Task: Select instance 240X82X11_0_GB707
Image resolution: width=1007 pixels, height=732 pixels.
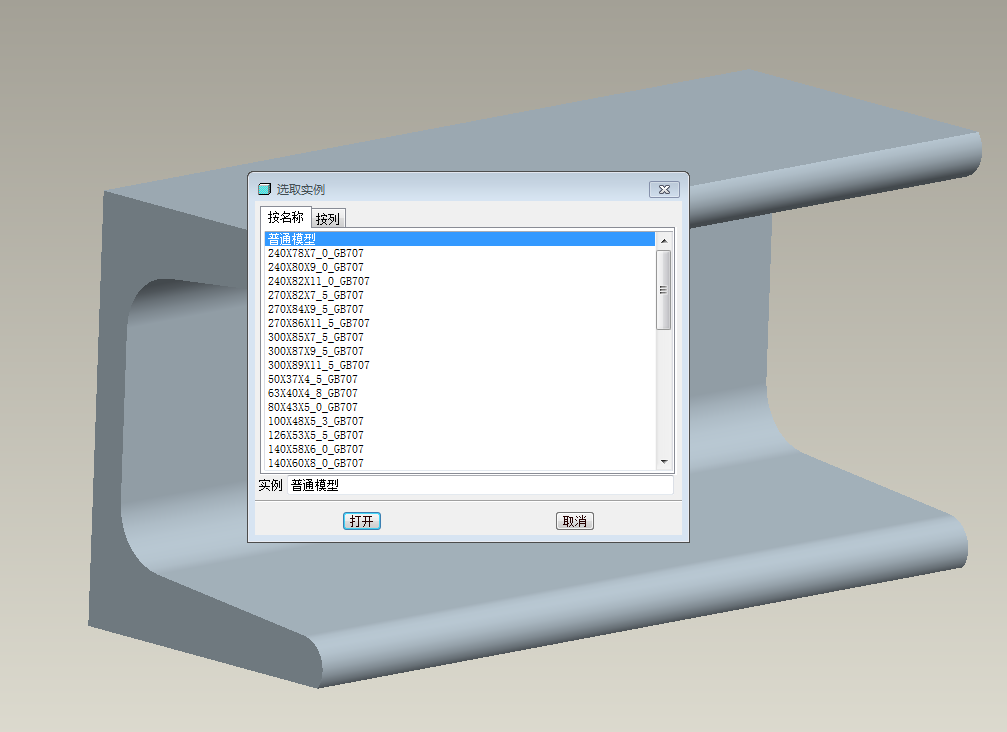Action: pyautogui.click(x=318, y=281)
